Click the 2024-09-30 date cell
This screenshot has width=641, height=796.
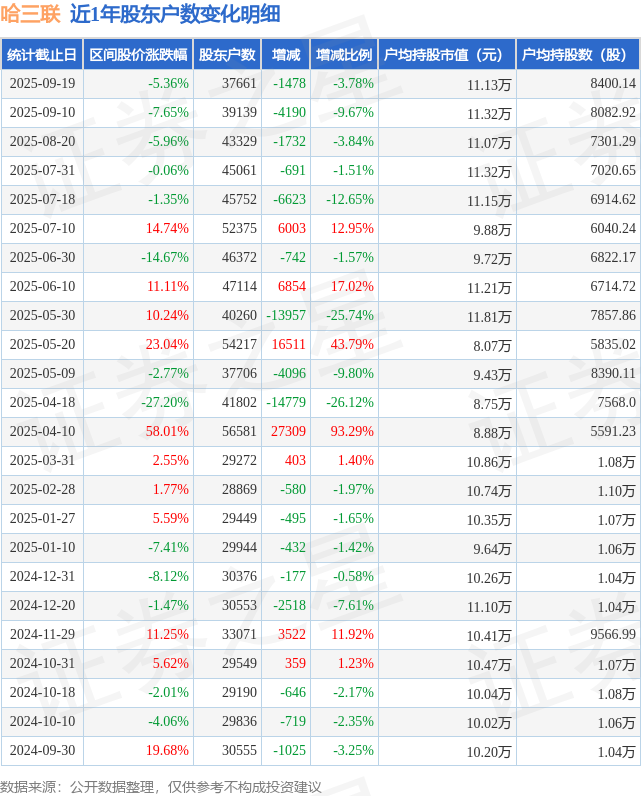(41, 751)
